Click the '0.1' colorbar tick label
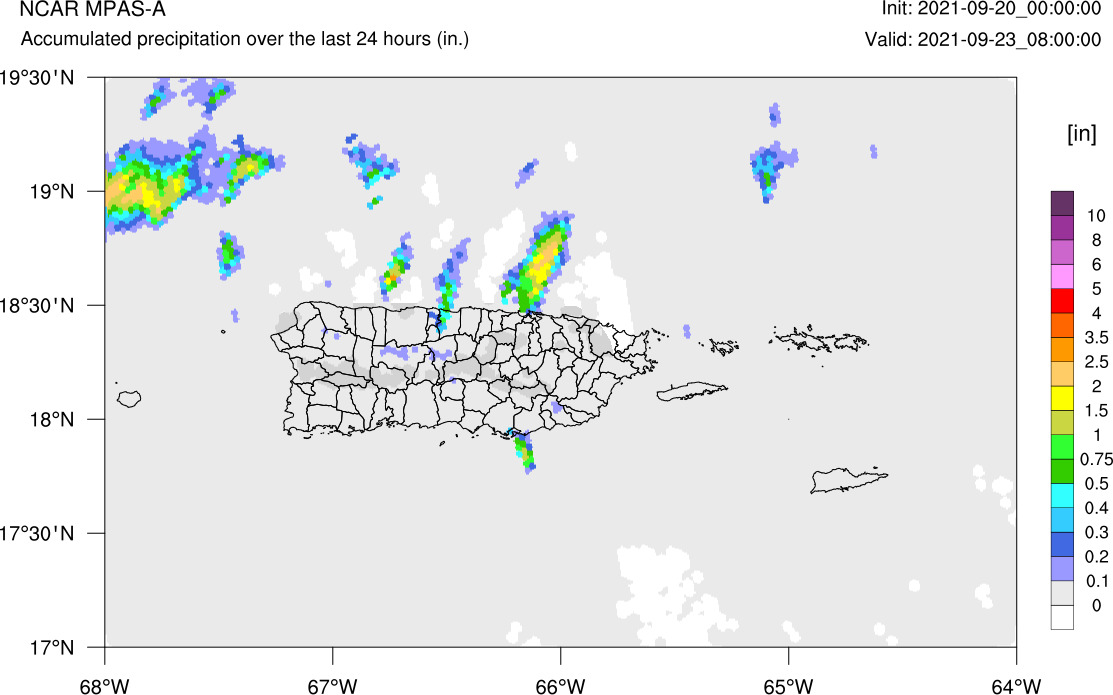This screenshot has width=1113, height=695. point(1097,581)
